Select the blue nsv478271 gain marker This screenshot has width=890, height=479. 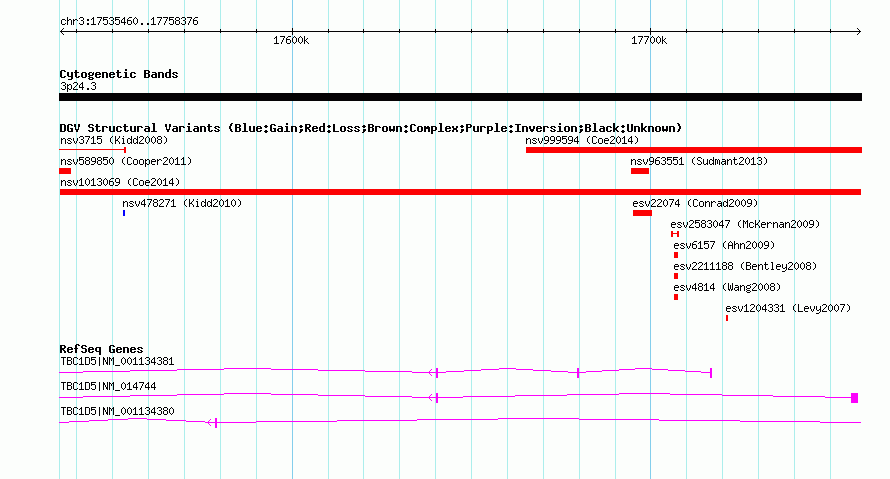click(124, 213)
